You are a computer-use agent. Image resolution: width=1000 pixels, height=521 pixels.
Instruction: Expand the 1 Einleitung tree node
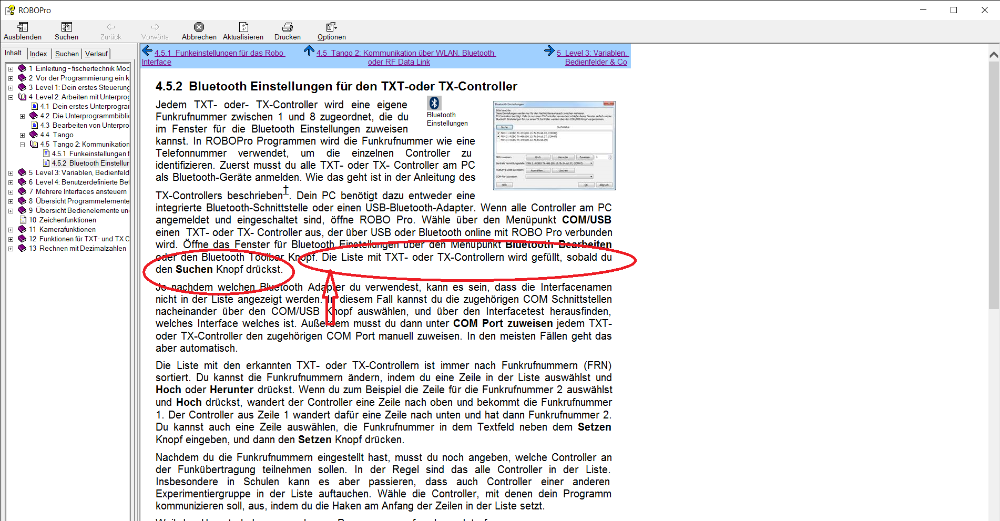click(10, 68)
